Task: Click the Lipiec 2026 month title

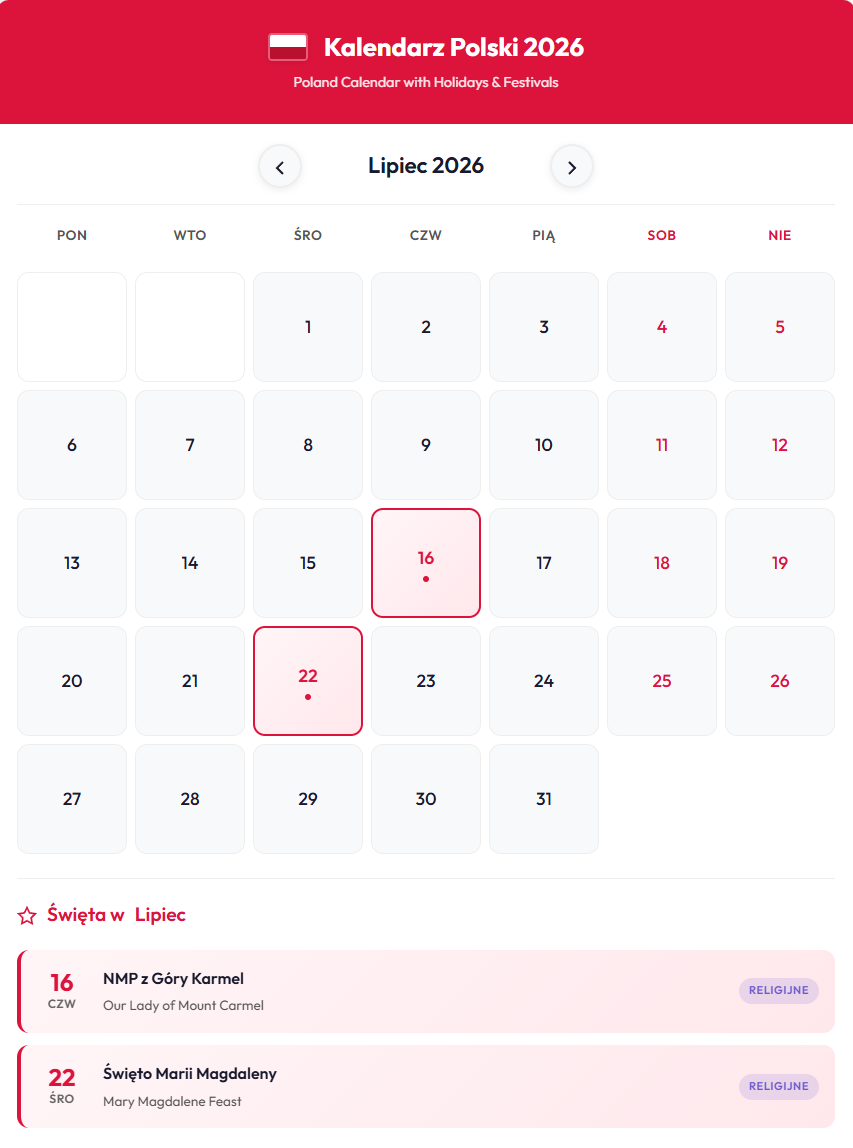Action: pyautogui.click(x=426, y=166)
